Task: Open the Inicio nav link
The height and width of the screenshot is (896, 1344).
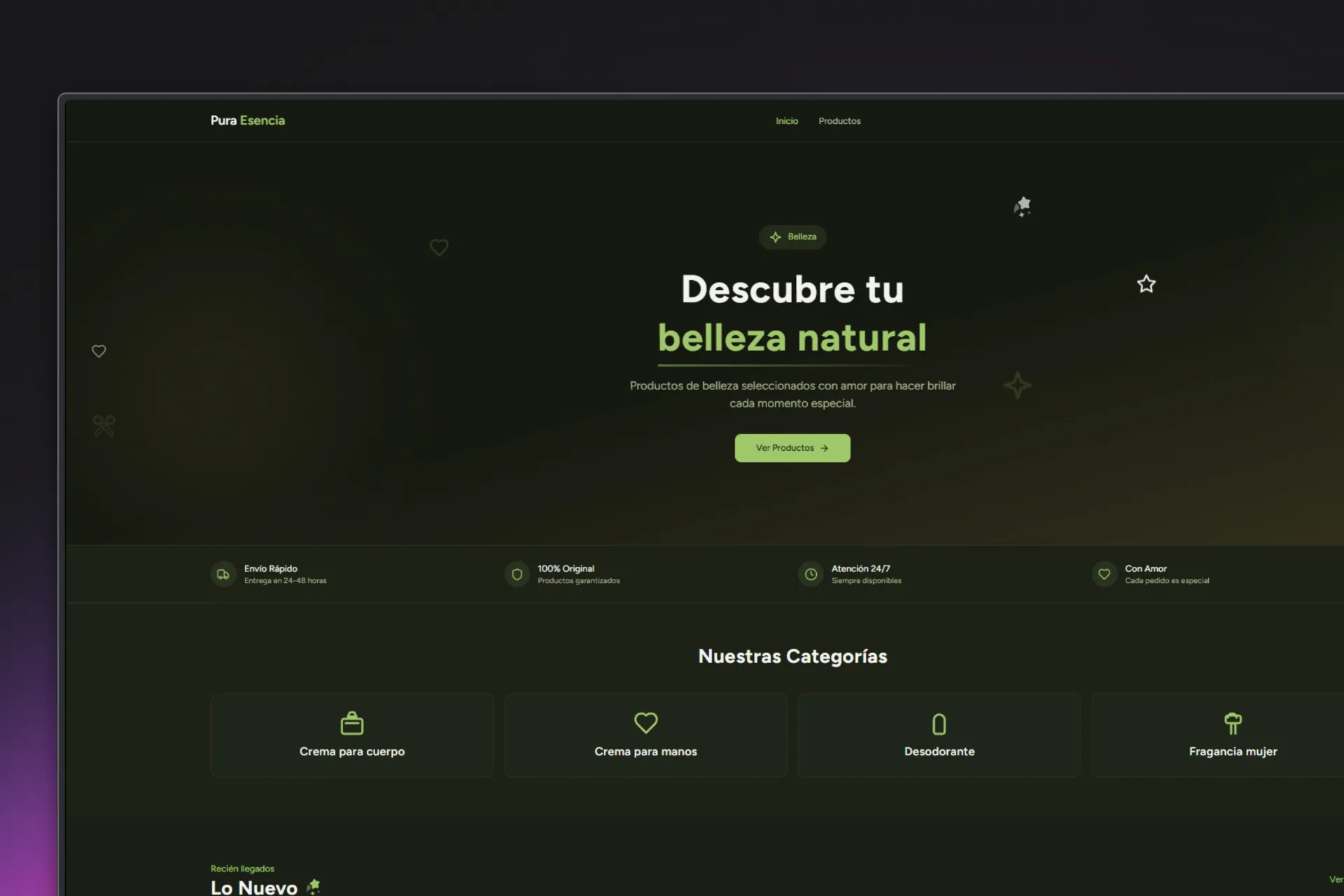Action: coord(786,121)
